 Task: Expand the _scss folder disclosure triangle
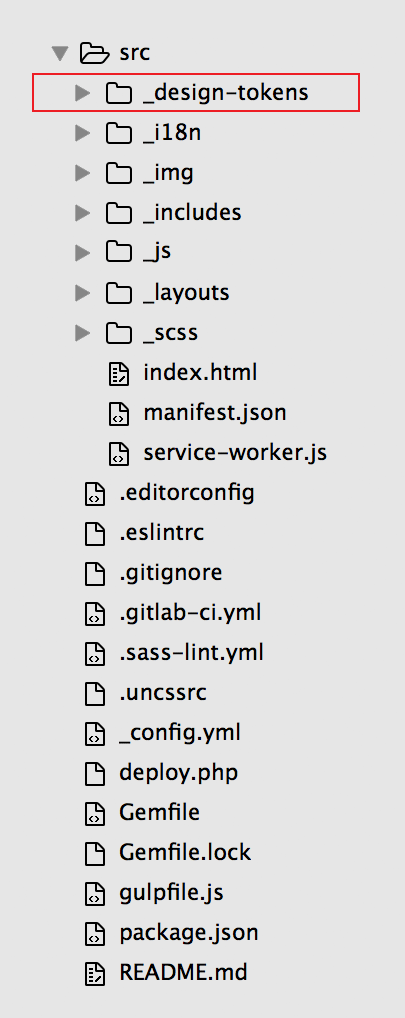tap(82, 334)
